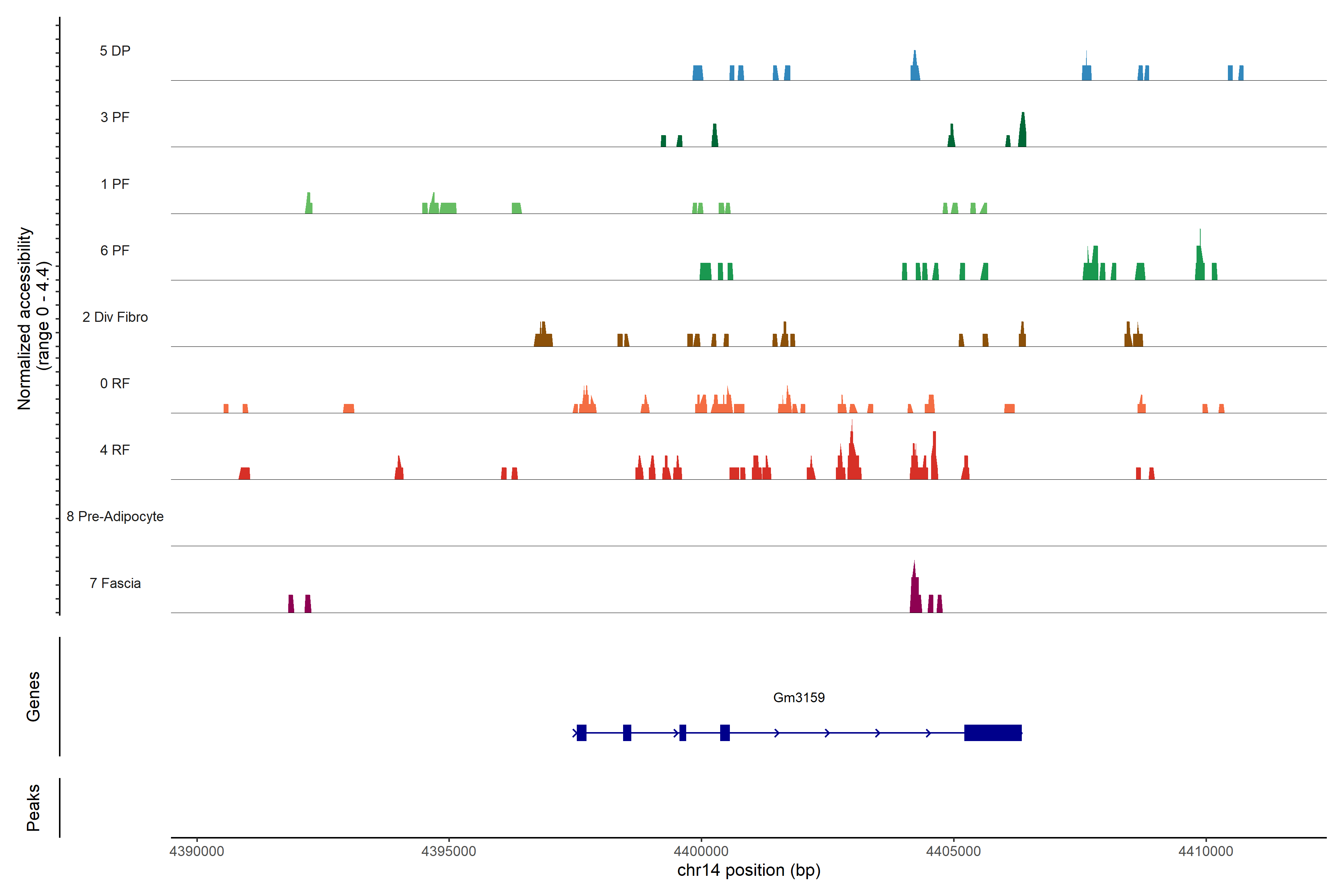Screen dimensions: 1344x896
Task: Click the 5 DP track label
Action: [x=115, y=51]
